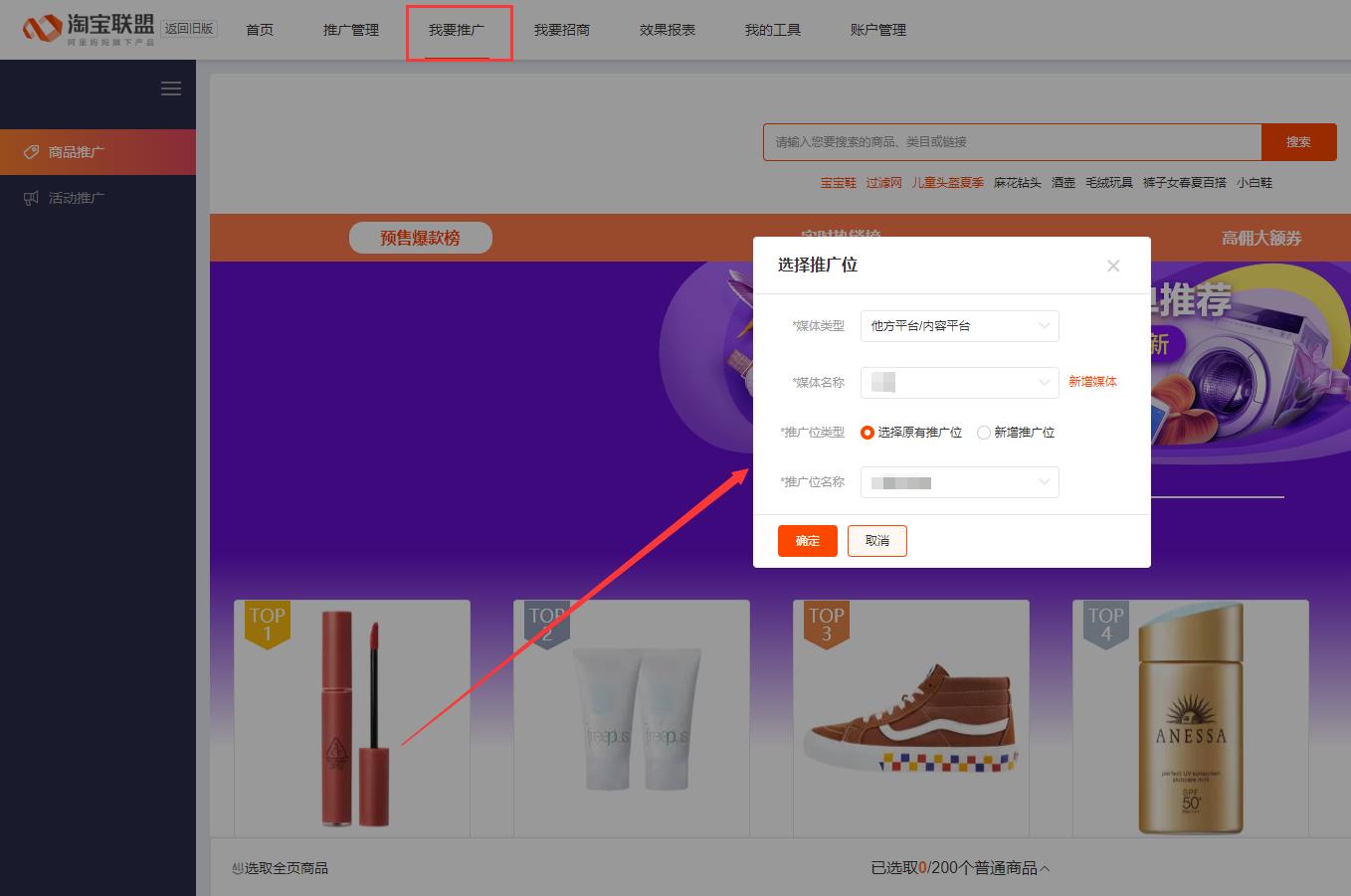Confirm with the 确定 button
Screen dimensions: 1351x896
(x=807, y=540)
